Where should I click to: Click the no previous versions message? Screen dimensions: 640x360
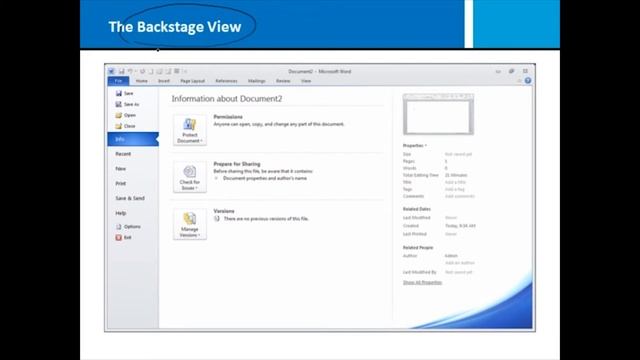point(266,219)
